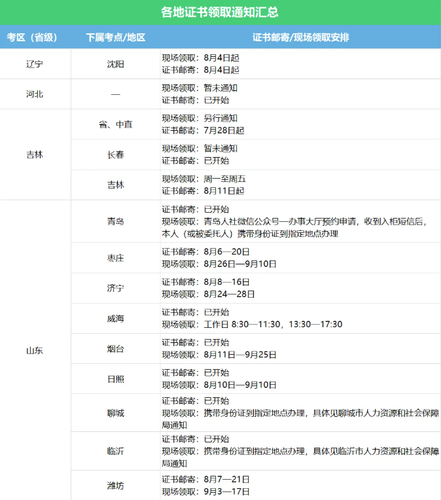Select the text 现场领取：8月10日—9月10日
Image resolution: width=441 pixels, height=500 pixels.
(x=219, y=385)
